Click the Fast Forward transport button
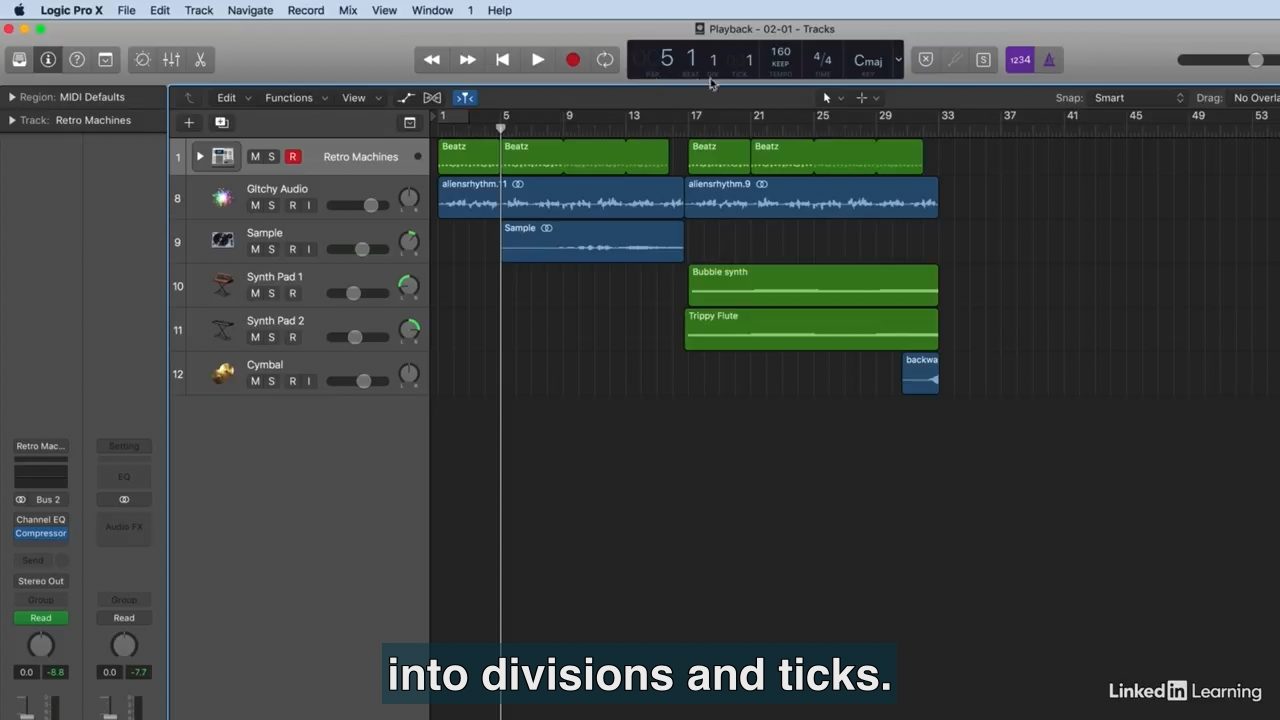The width and height of the screenshot is (1280, 720). [x=467, y=60]
